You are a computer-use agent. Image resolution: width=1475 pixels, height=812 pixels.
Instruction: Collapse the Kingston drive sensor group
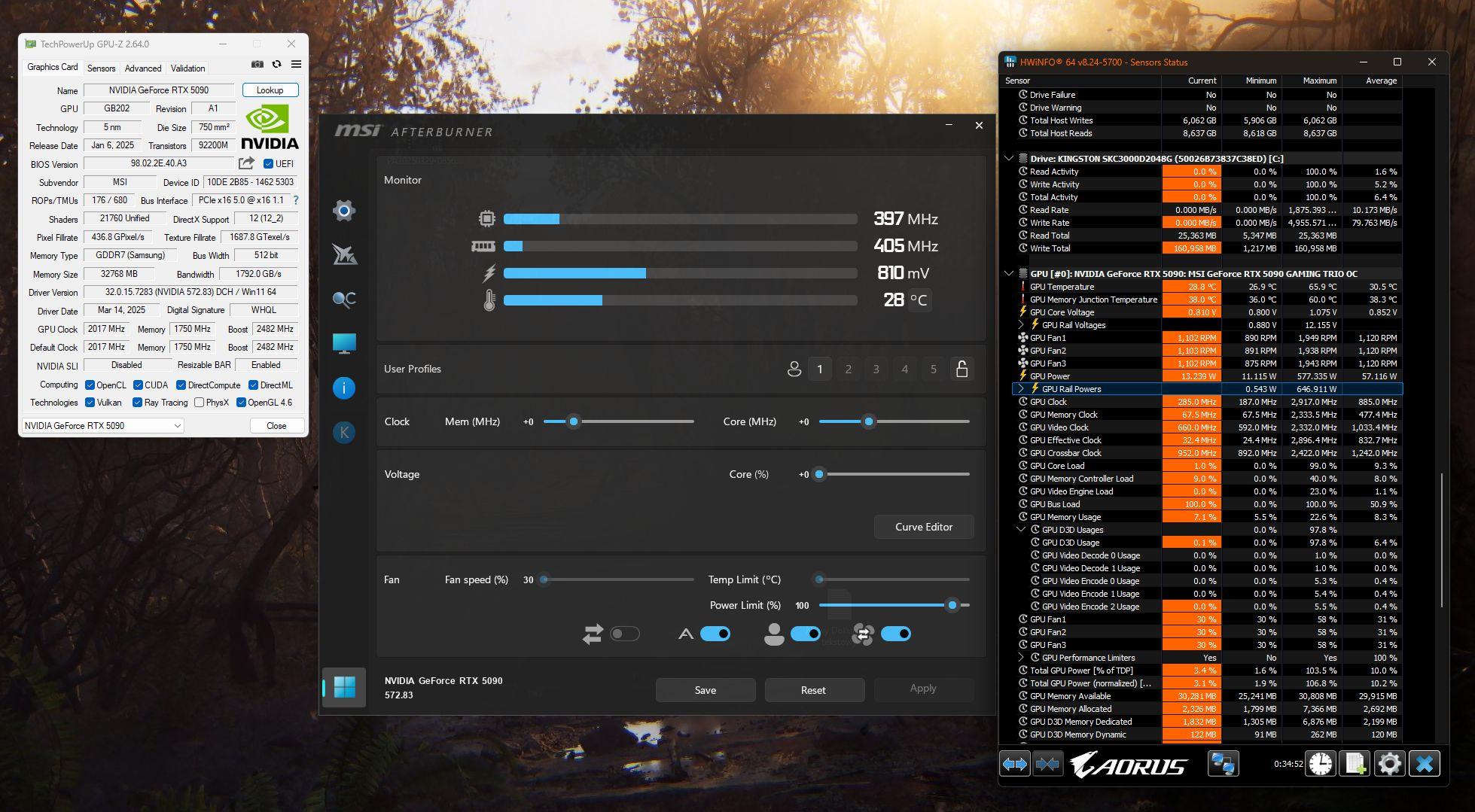coord(1009,159)
